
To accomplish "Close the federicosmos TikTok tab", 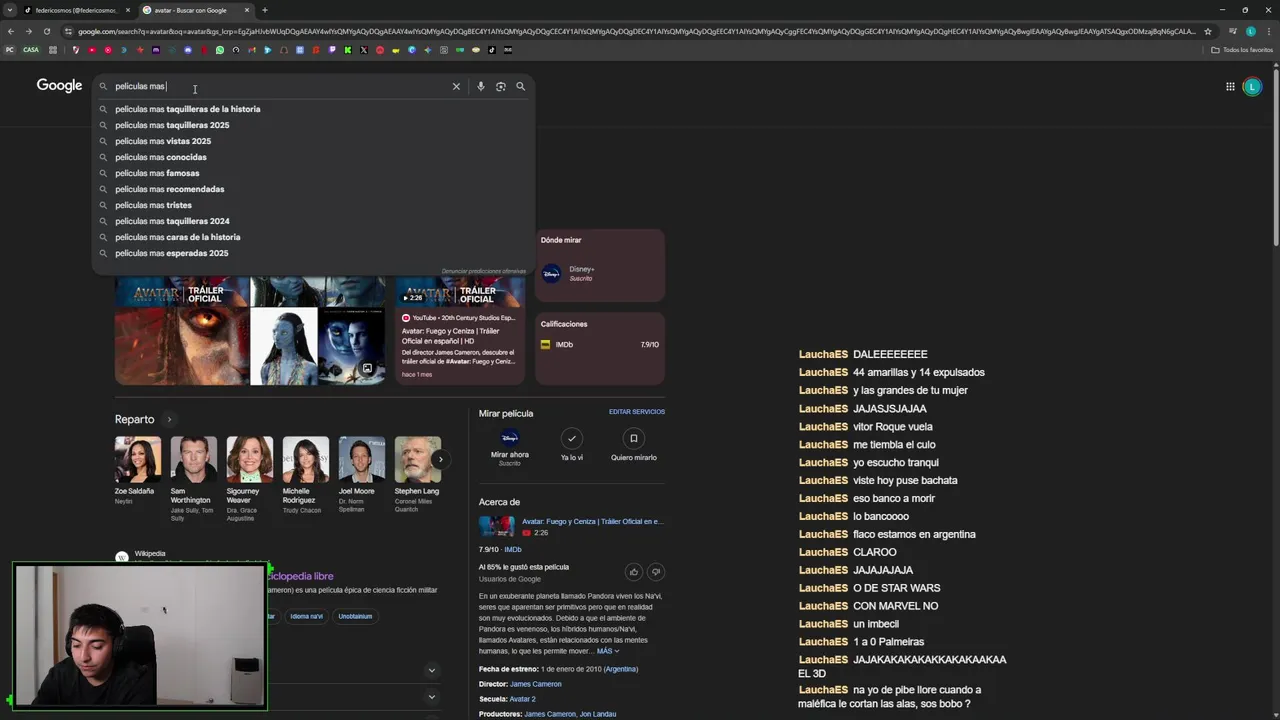I will 128,10.
